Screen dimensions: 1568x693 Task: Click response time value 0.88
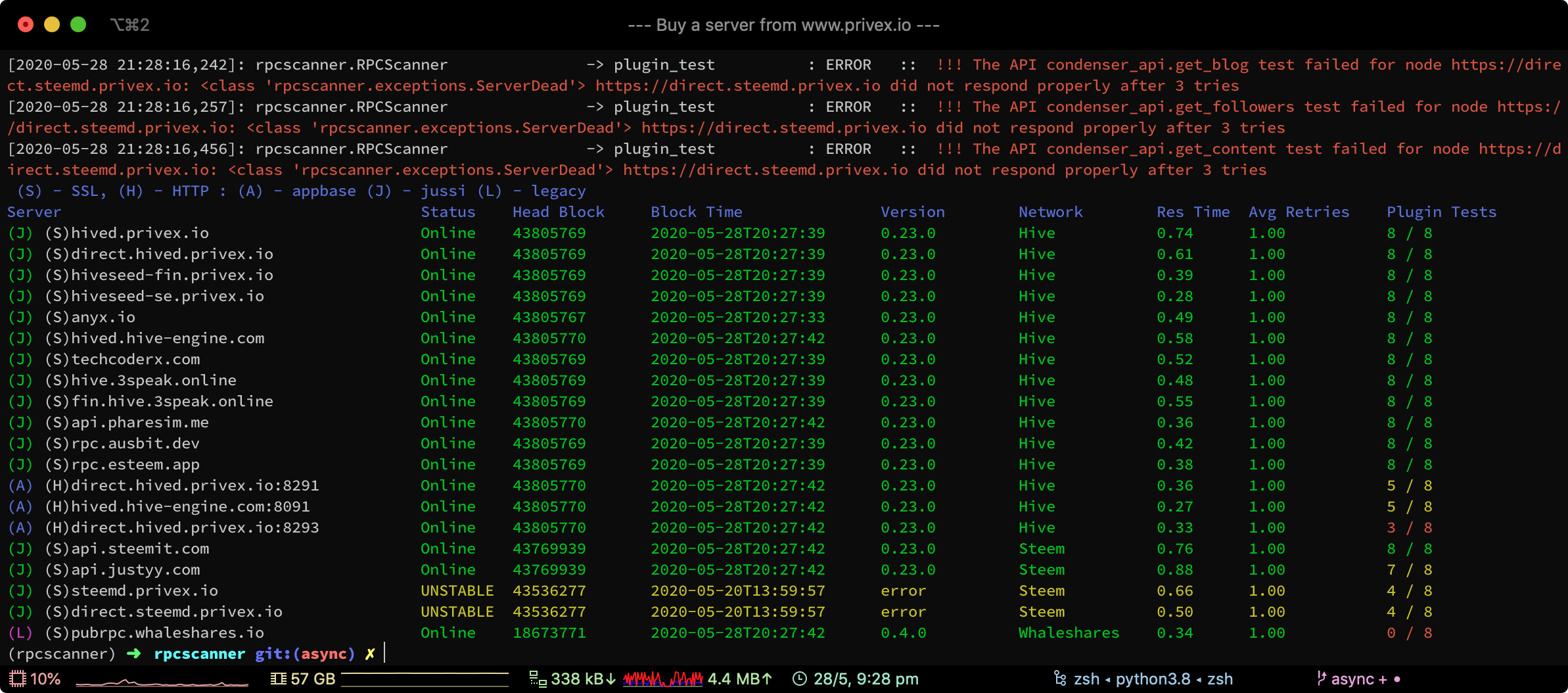coord(1175,569)
